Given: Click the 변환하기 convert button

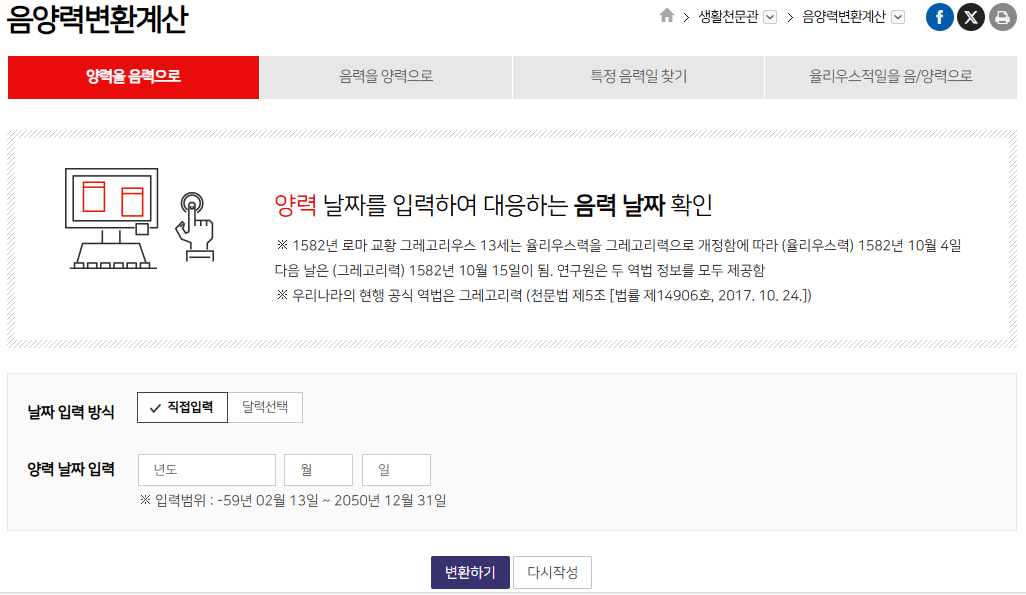Looking at the screenshot, I should pos(470,573).
